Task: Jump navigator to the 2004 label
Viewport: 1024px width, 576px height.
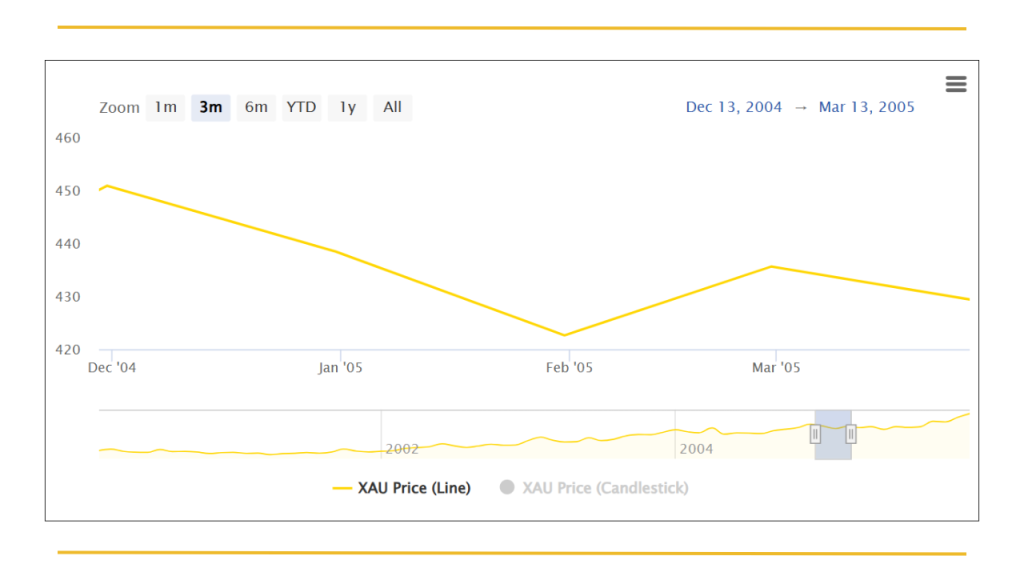Action: [696, 449]
